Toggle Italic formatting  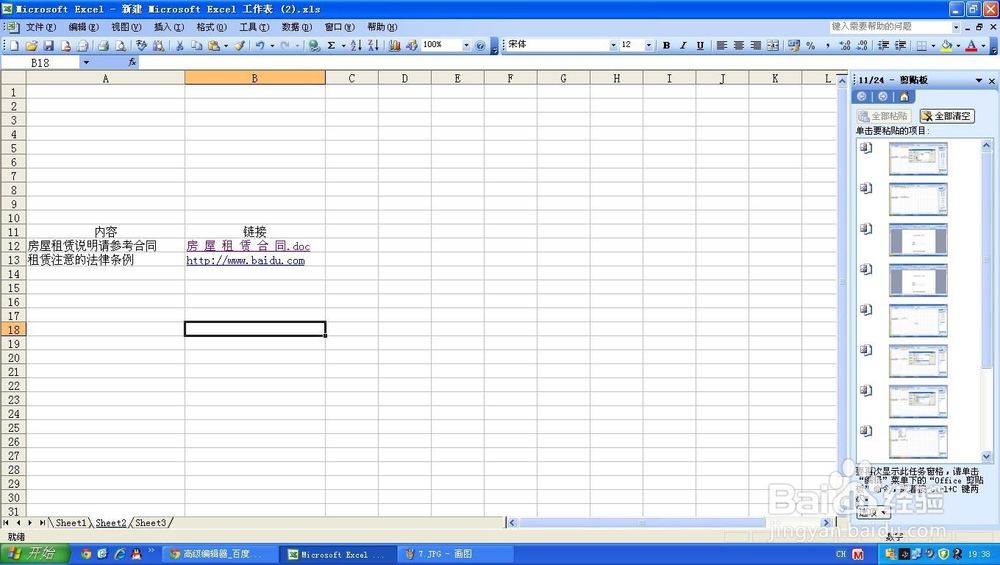683,45
